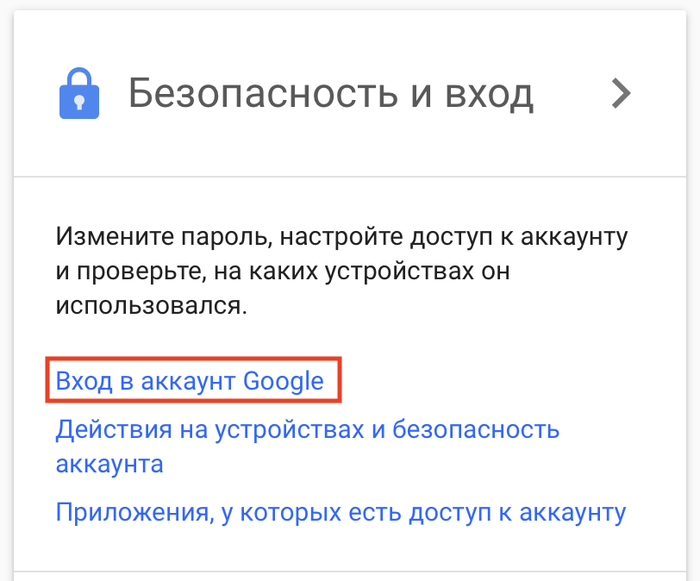Click the blue padlock icon
The width and height of the screenshot is (700, 581).
pyautogui.click(x=79, y=94)
